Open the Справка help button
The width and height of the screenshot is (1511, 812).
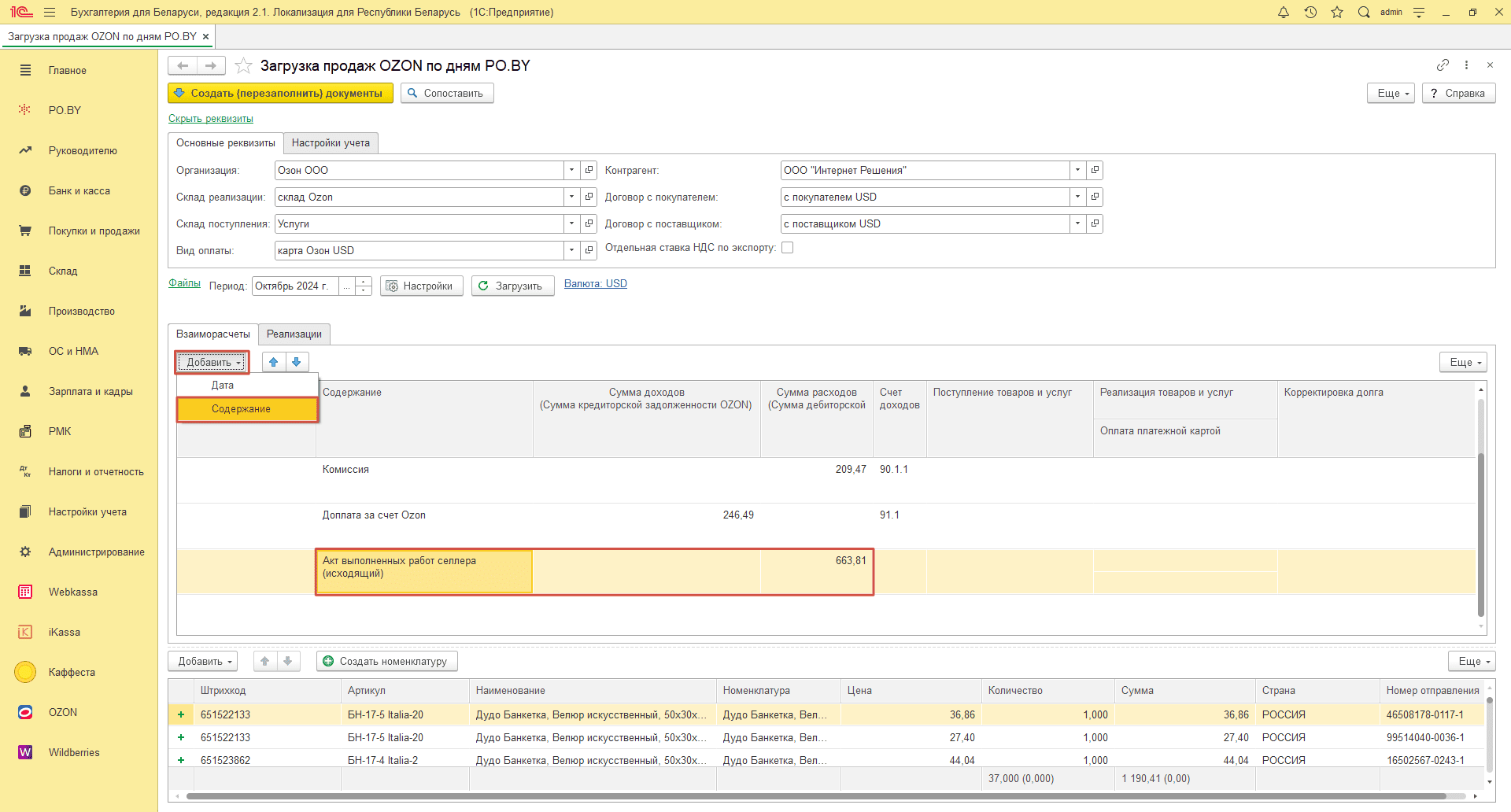pyautogui.click(x=1458, y=93)
